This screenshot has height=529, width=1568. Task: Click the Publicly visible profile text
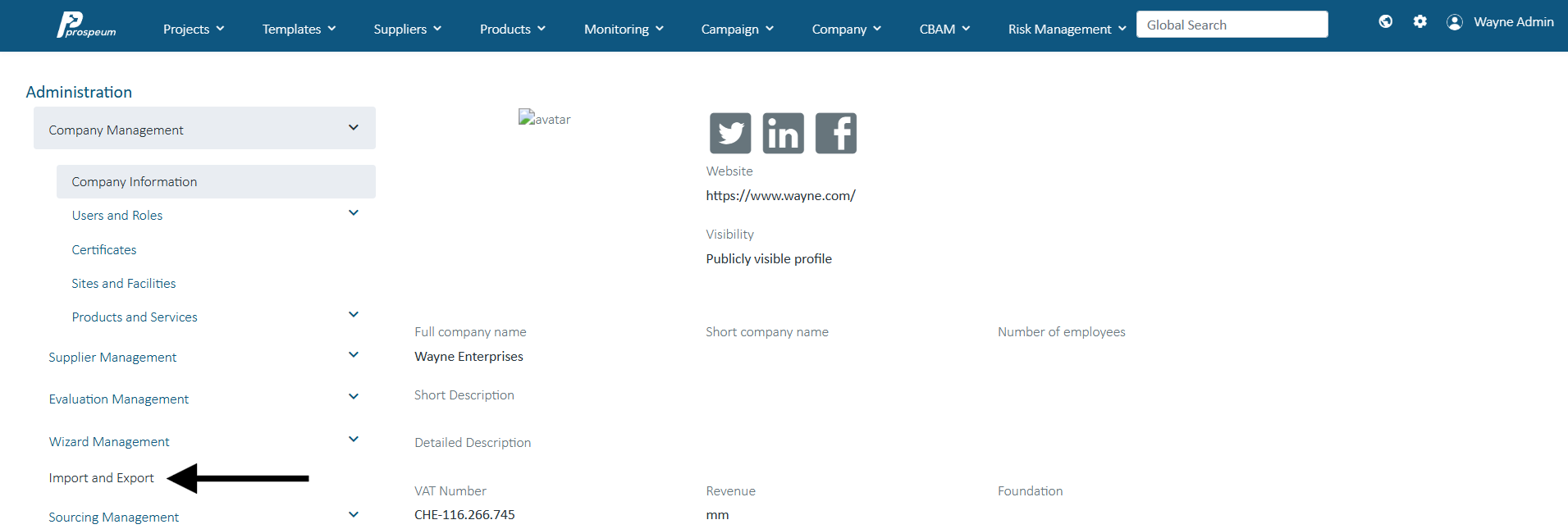click(769, 259)
